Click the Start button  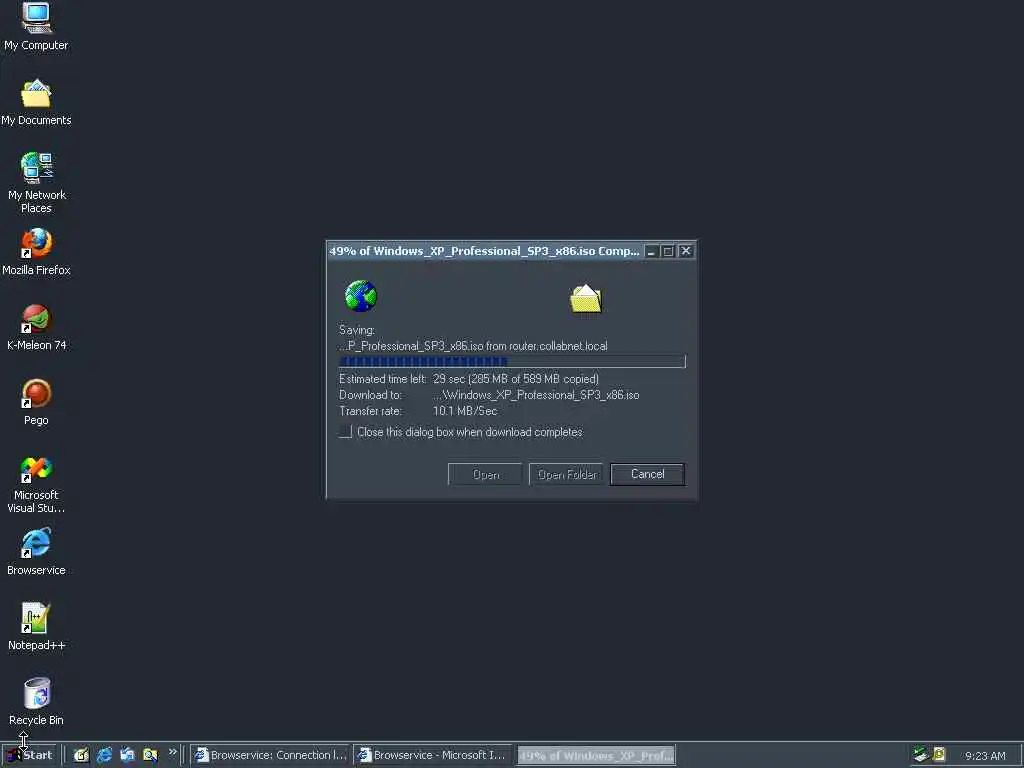pos(29,755)
